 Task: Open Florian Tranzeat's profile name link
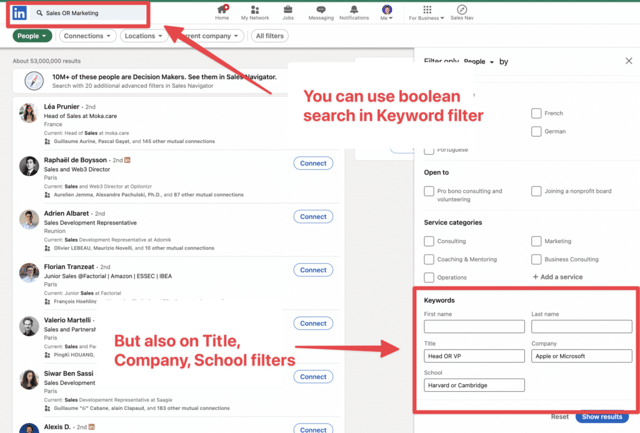(x=69, y=266)
